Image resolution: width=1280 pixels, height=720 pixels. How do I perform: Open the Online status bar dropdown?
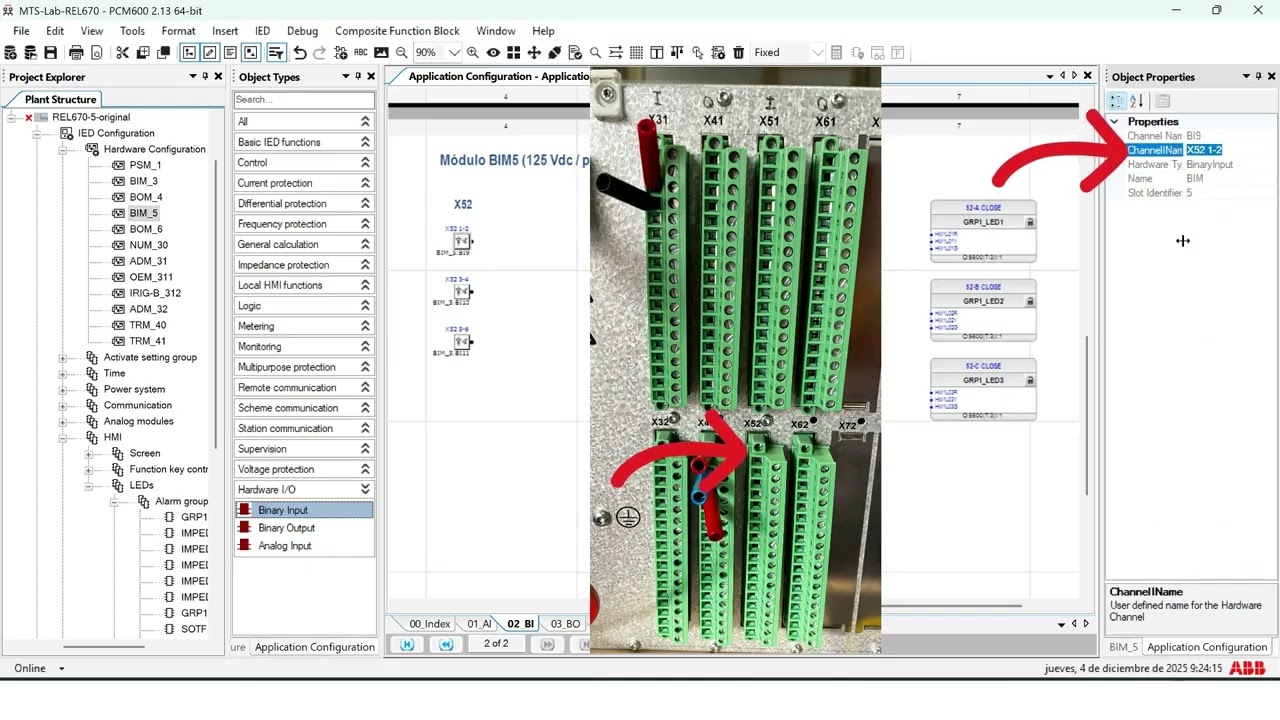(x=61, y=668)
